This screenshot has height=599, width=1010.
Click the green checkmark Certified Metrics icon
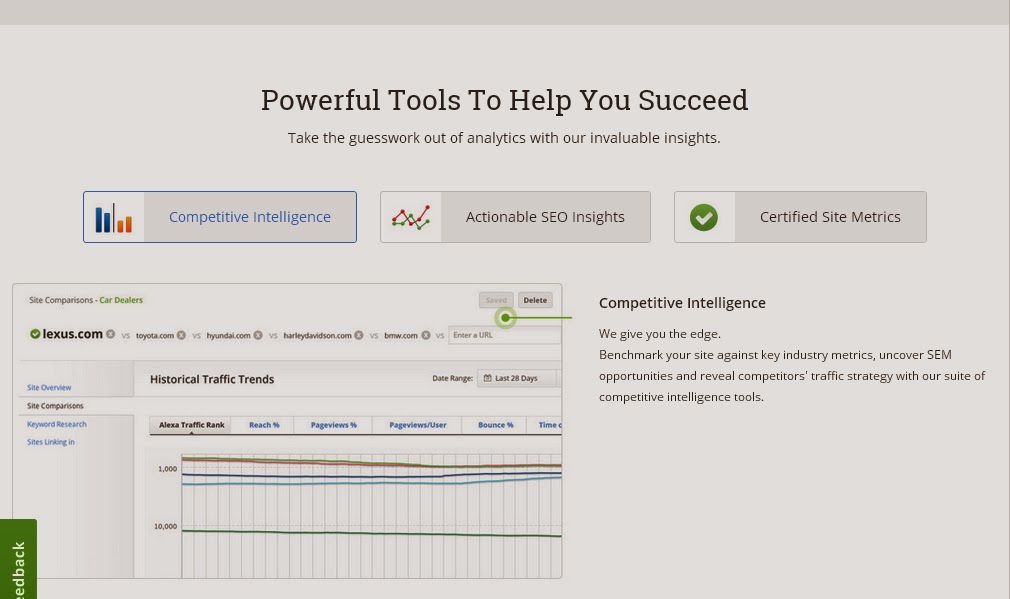point(704,218)
